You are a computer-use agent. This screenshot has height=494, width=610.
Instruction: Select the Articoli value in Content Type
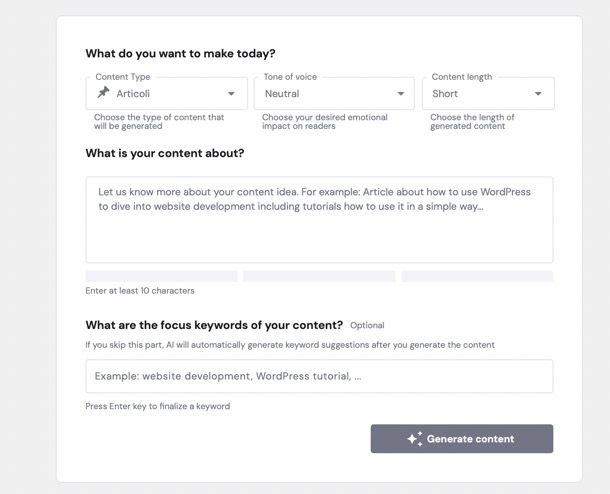coord(133,94)
